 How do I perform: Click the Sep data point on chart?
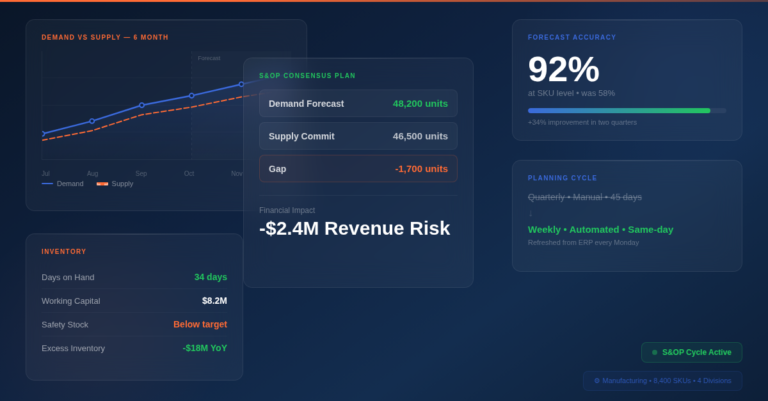click(x=141, y=105)
